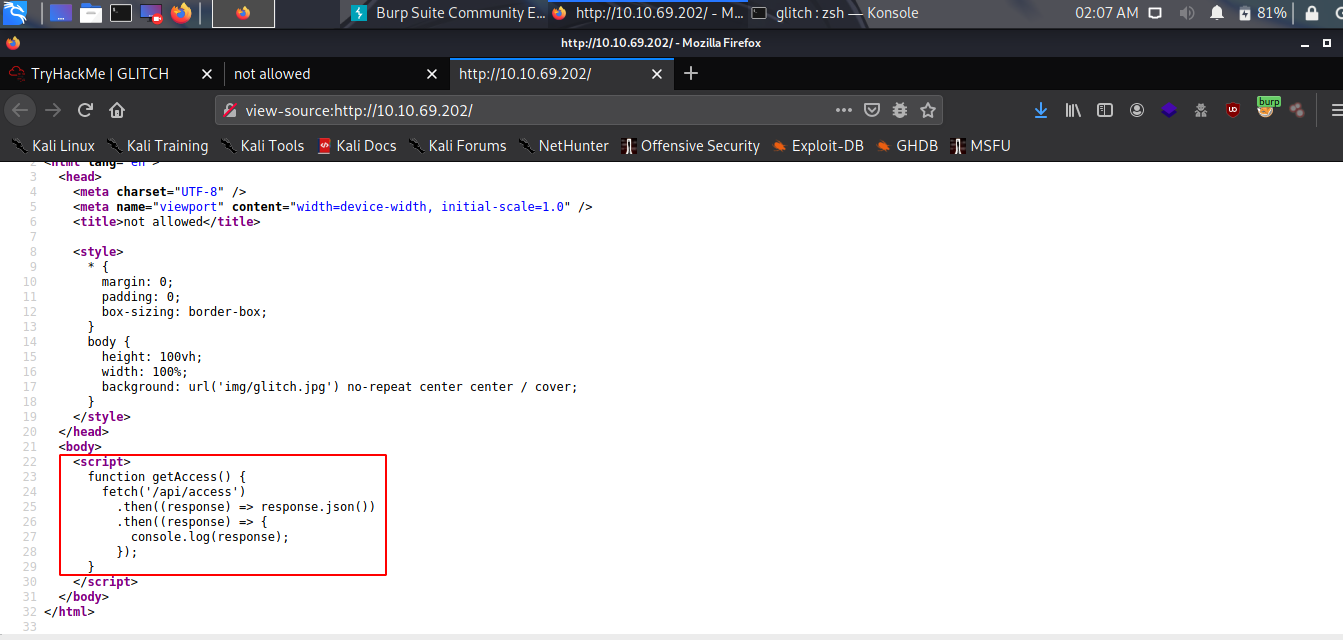Toggle the sidebars panel in Firefox
This screenshot has height=640, width=1343.
coord(1104,110)
